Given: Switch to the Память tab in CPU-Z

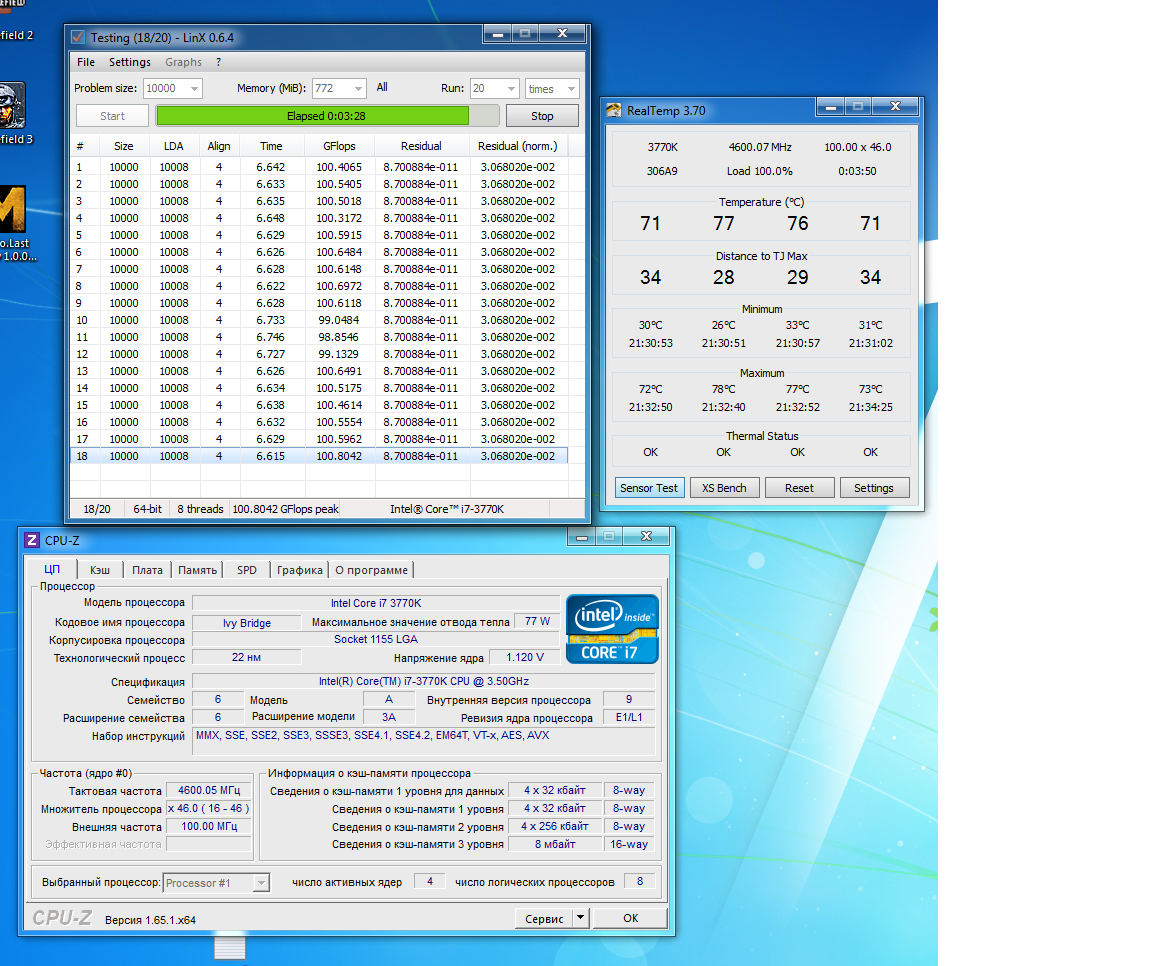Looking at the screenshot, I should coord(197,570).
